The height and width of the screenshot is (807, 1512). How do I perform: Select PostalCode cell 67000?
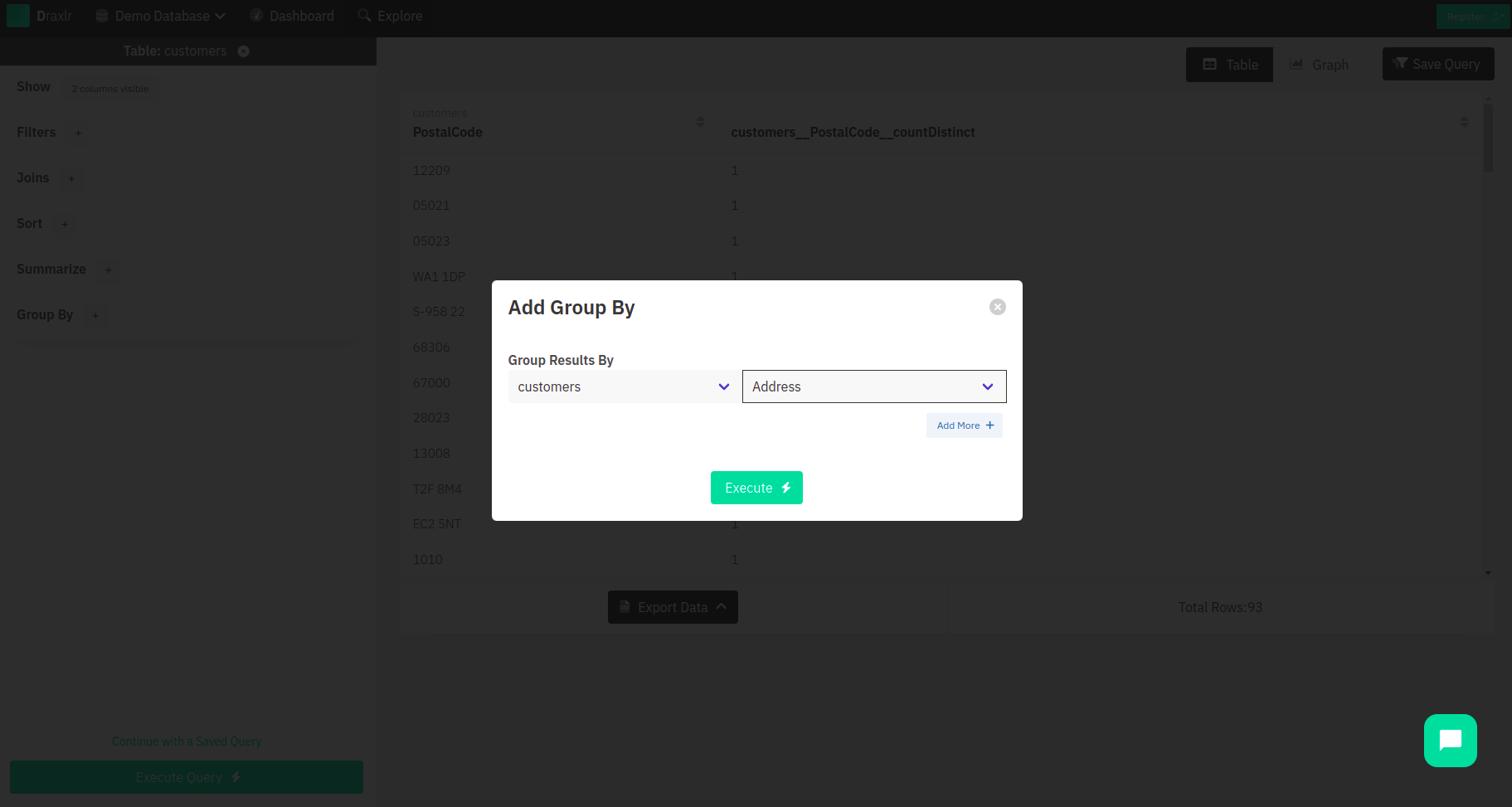(x=431, y=383)
